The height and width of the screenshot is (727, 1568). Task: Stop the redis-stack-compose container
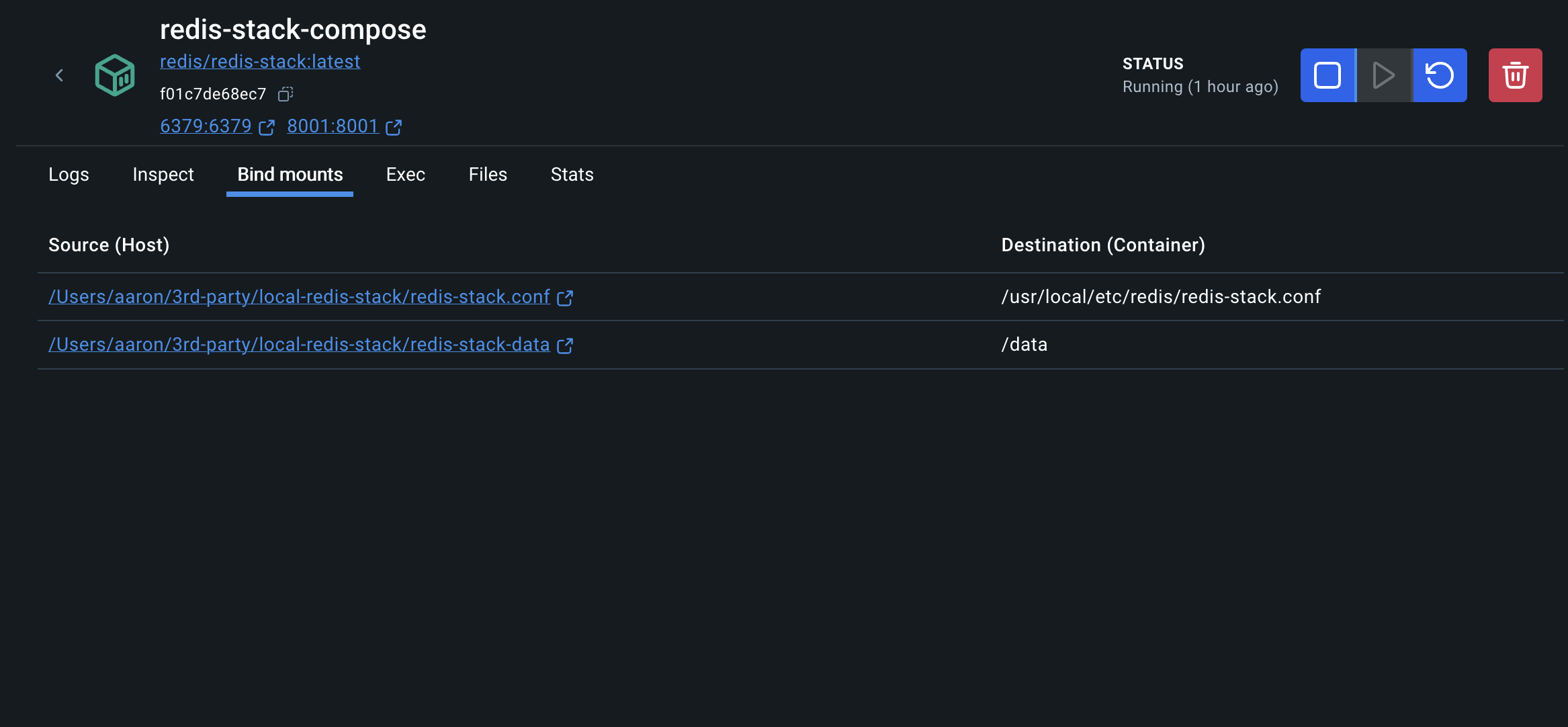[1327, 75]
